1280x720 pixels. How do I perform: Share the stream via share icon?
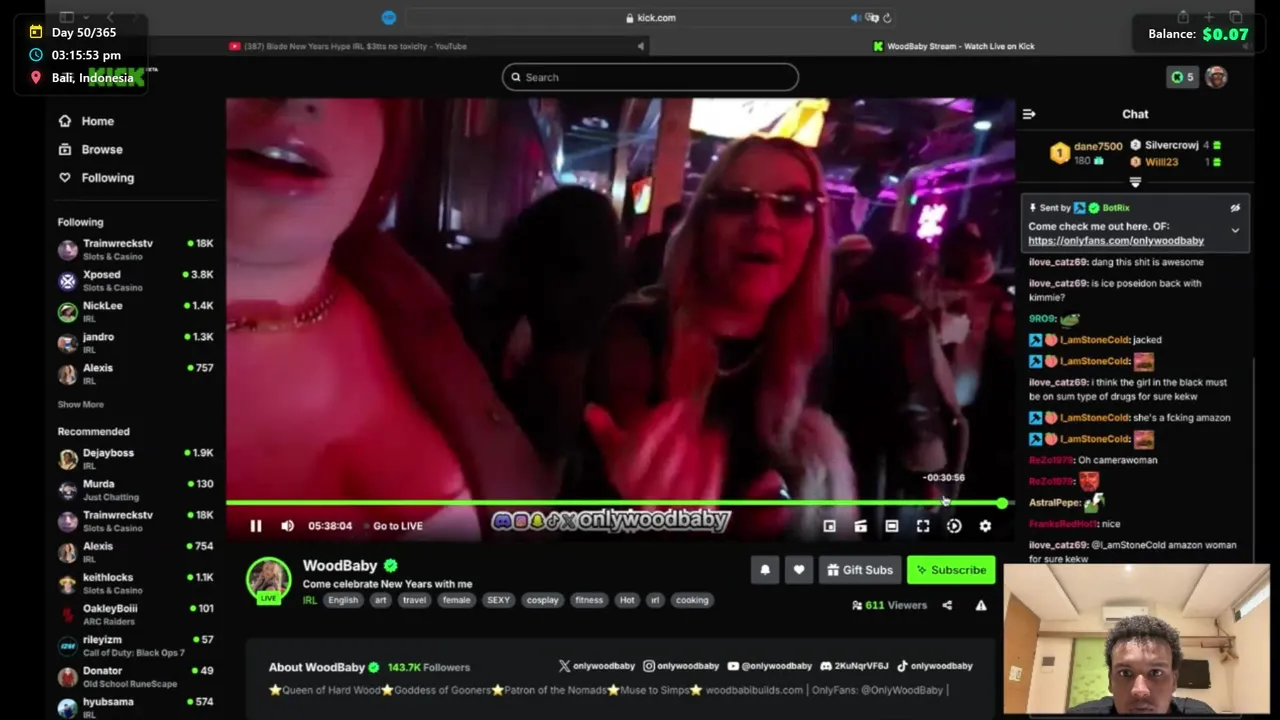pyautogui.click(x=947, y=605)
